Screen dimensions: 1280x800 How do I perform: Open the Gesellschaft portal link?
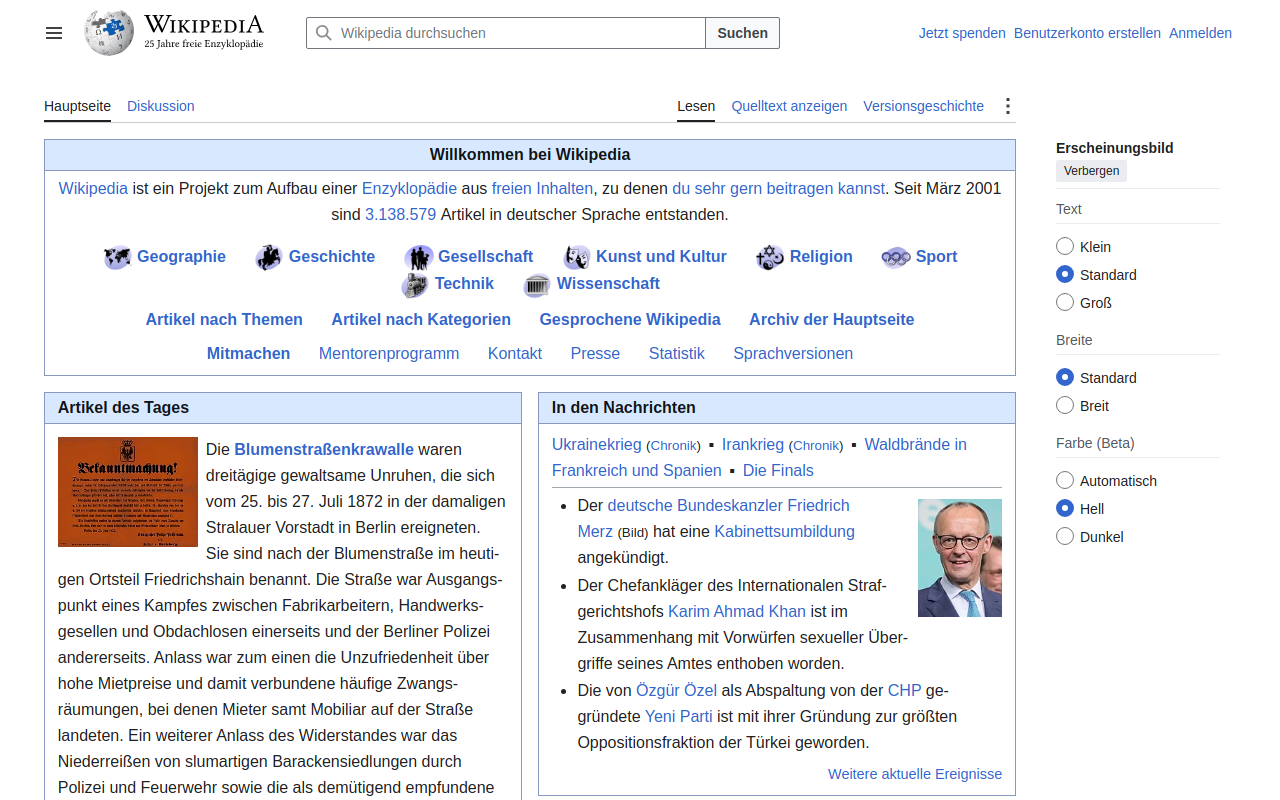click(485, 257)
